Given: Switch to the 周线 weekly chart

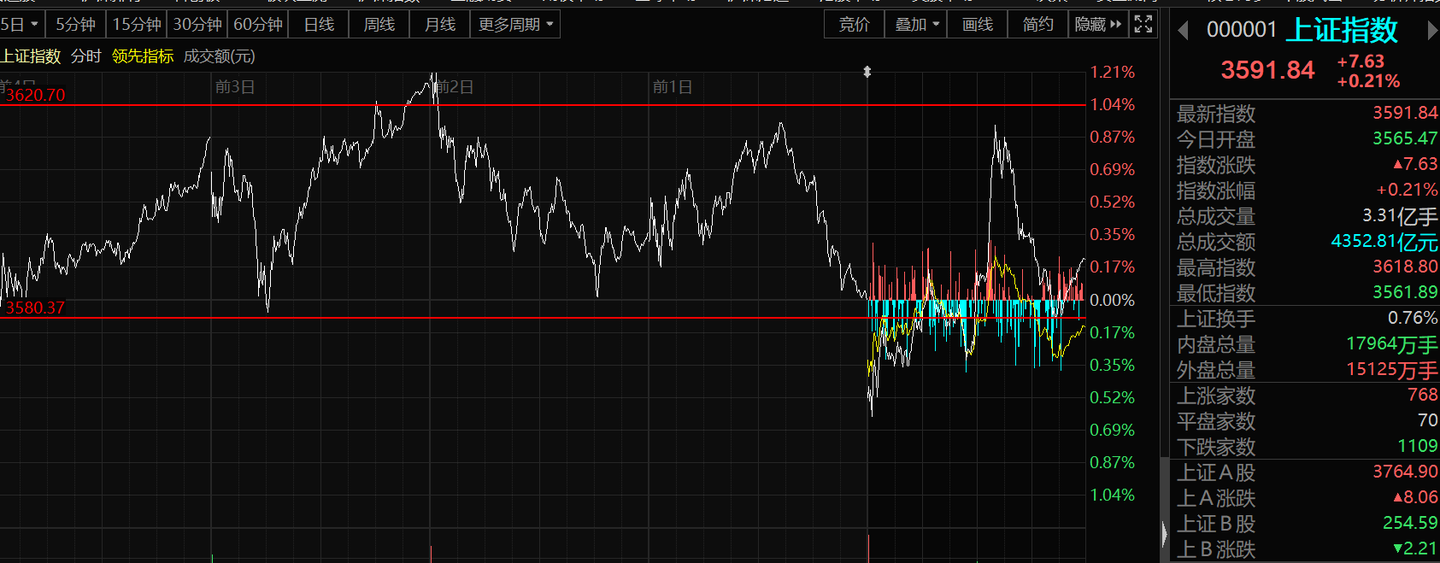Looking at the screenshot, I should (x=379, y=24).
